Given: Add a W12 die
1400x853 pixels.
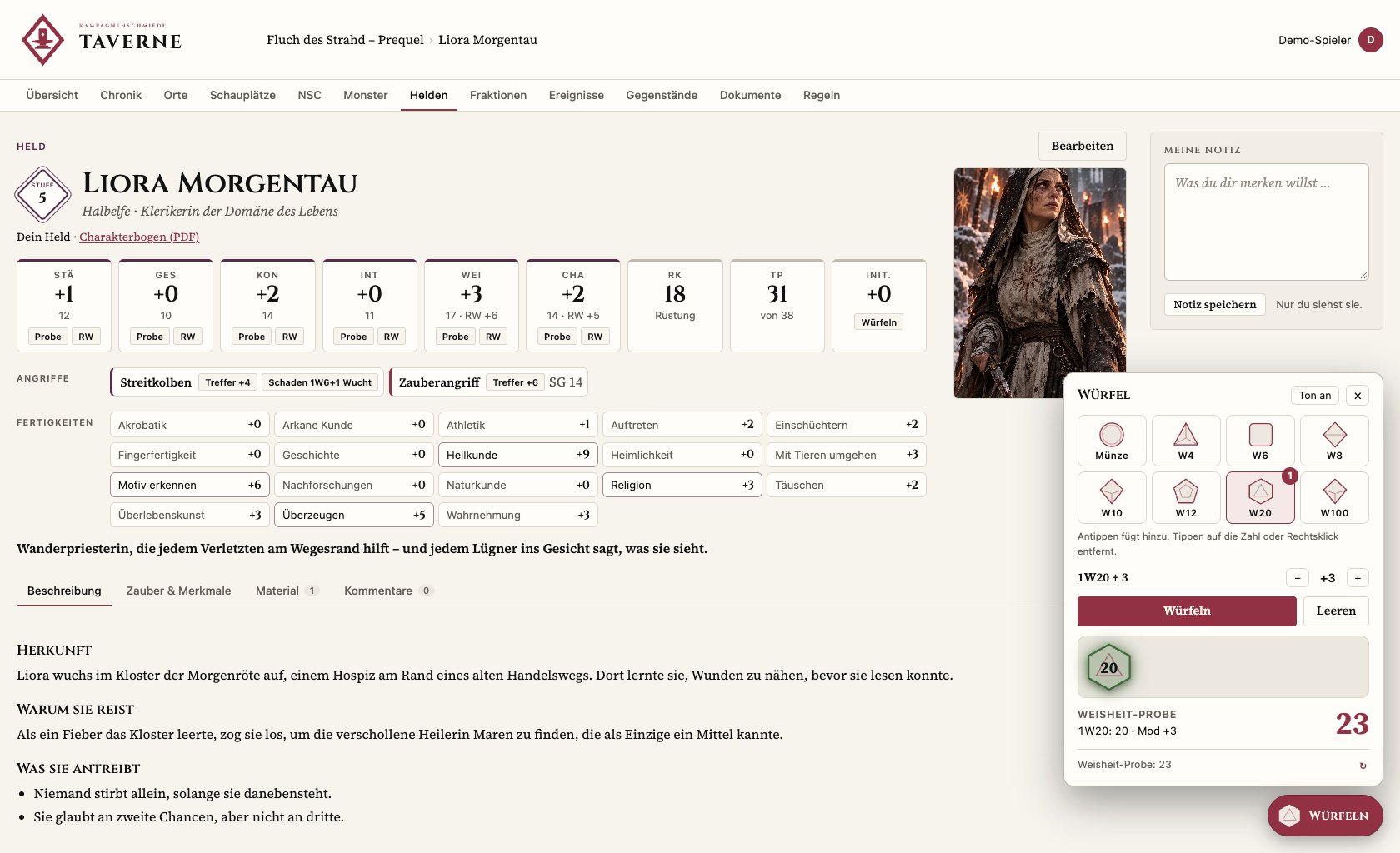Looking at the screenshot, I should point(1186,497).
